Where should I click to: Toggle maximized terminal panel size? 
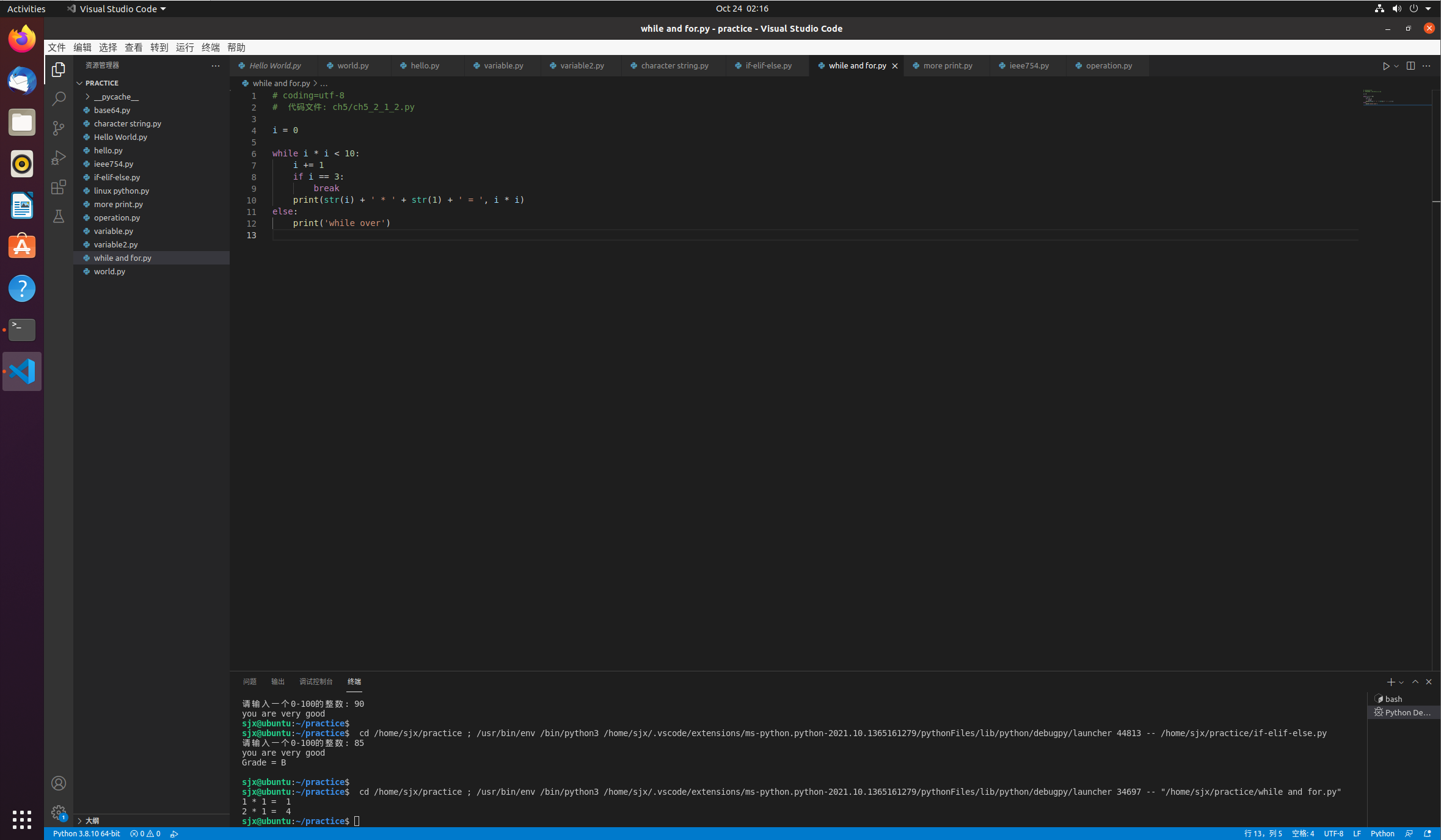(1415, 682)
